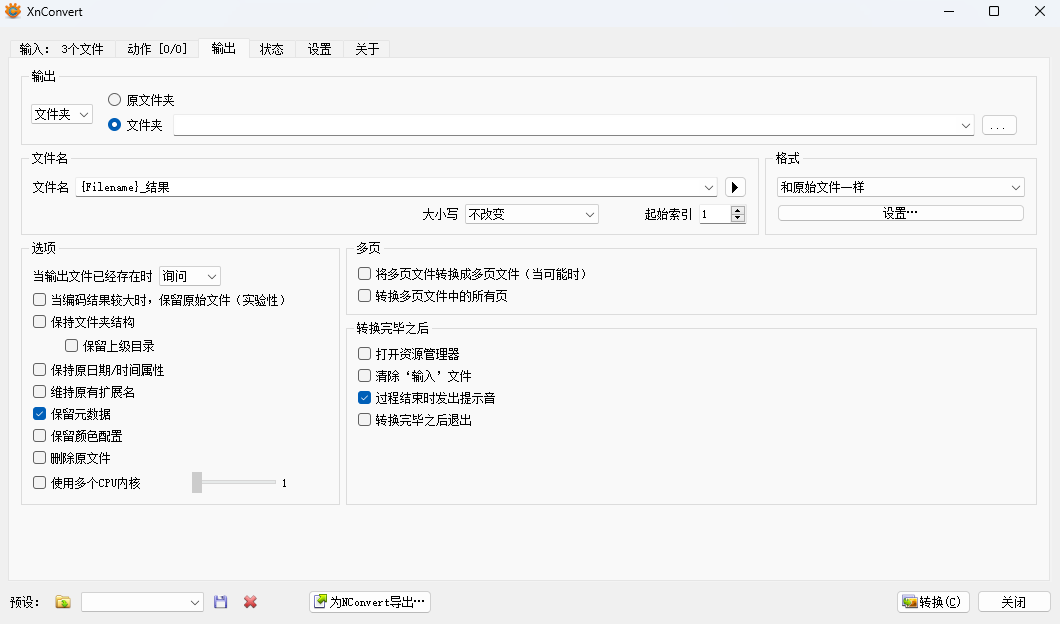1060x624 pixels.
Task: Expand the 大小写 不改变 dropdown
Action: click(531, 214)
